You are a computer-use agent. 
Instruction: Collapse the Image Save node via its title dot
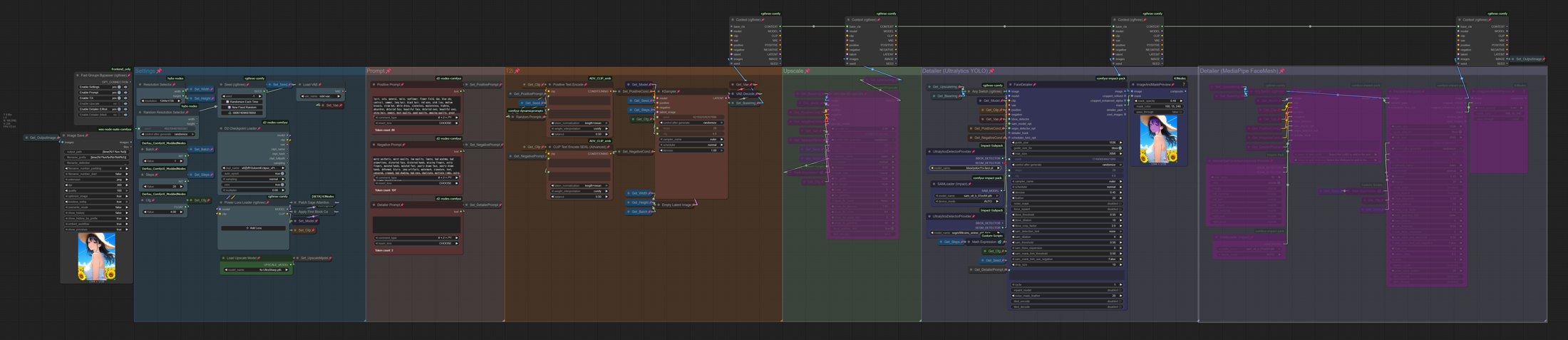click(x=63, y=135)
